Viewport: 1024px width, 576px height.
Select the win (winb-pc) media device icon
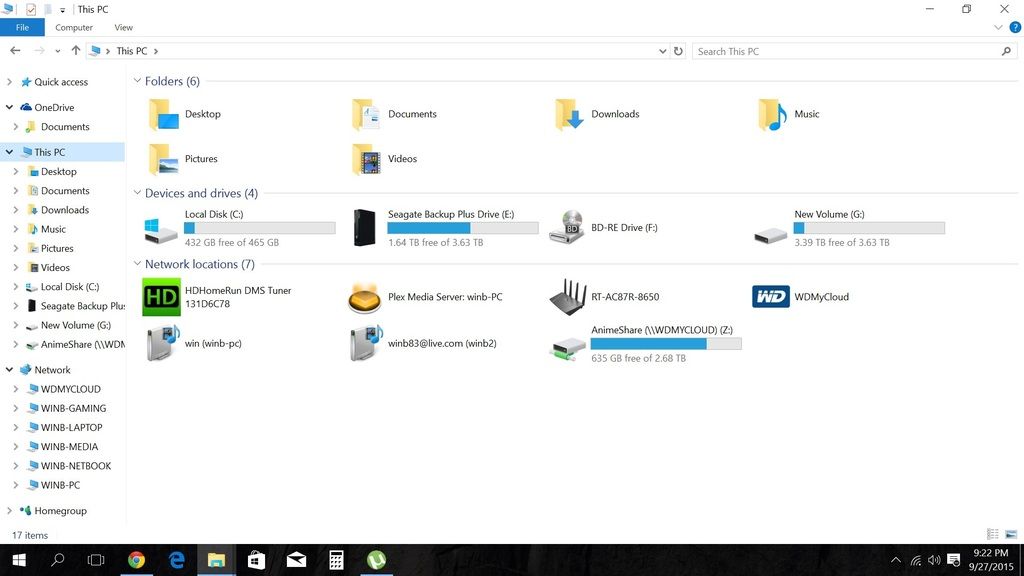click(x=163, y=343)
